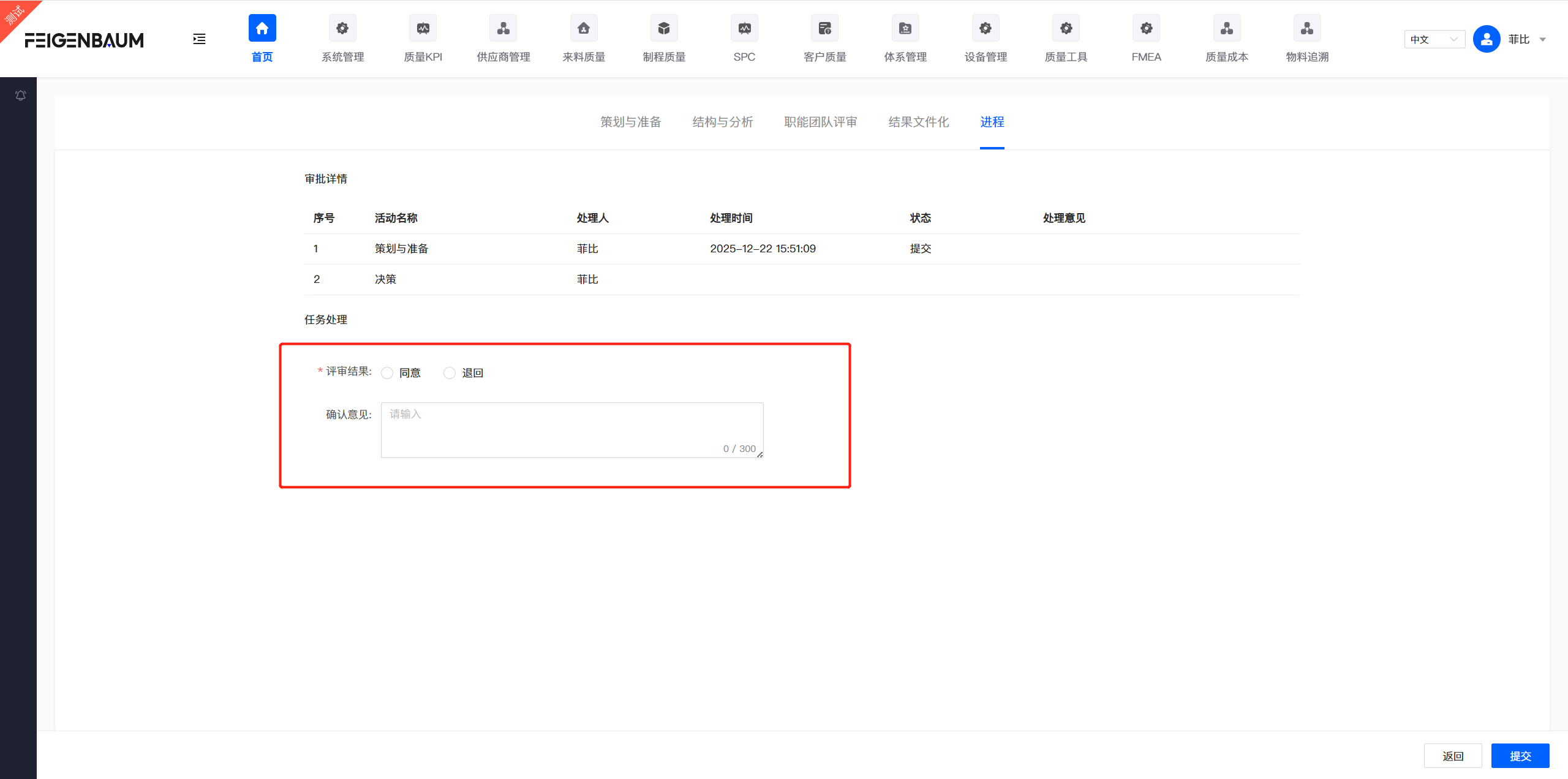Select the 退回 radio option
The image size is (1568, 779).
pos(450,373)
